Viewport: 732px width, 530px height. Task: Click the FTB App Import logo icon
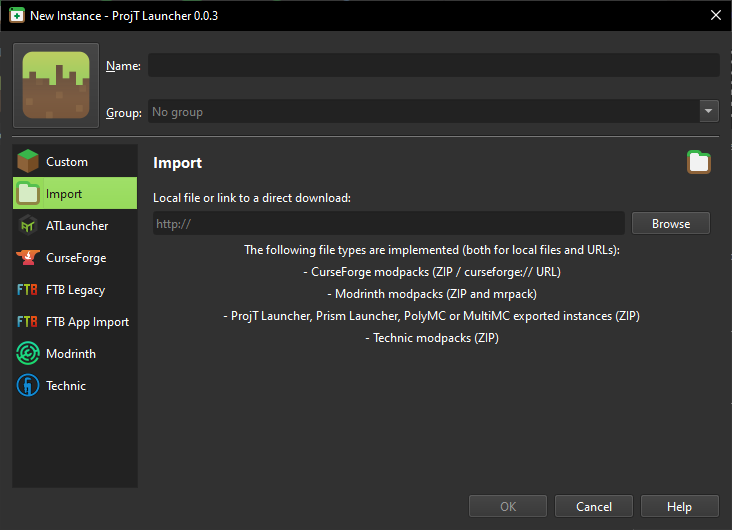[27, 322]
